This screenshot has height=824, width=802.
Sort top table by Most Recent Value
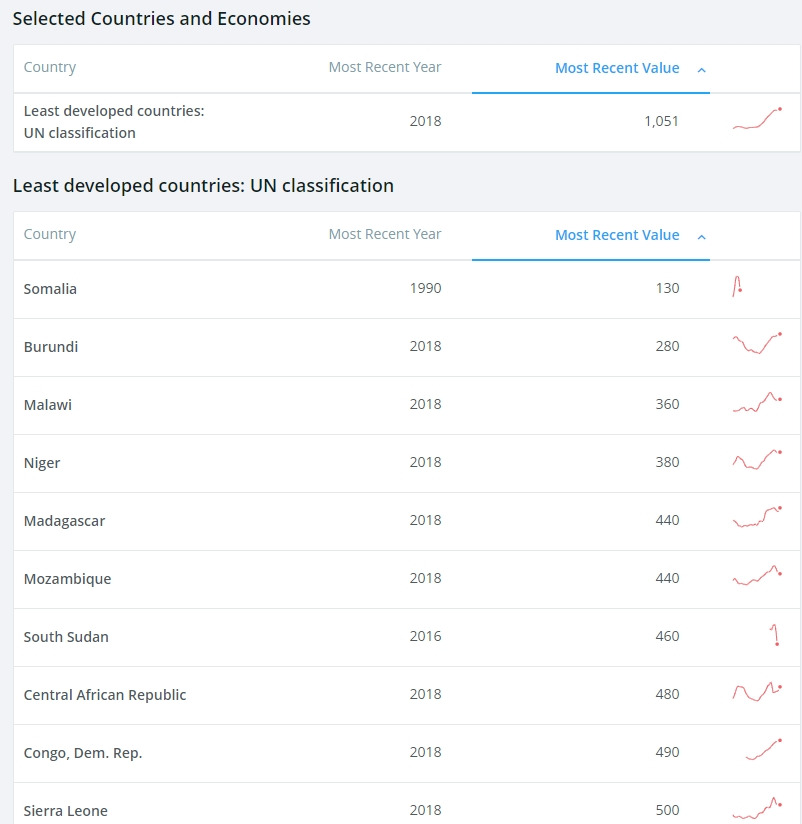tap(616, 68)
